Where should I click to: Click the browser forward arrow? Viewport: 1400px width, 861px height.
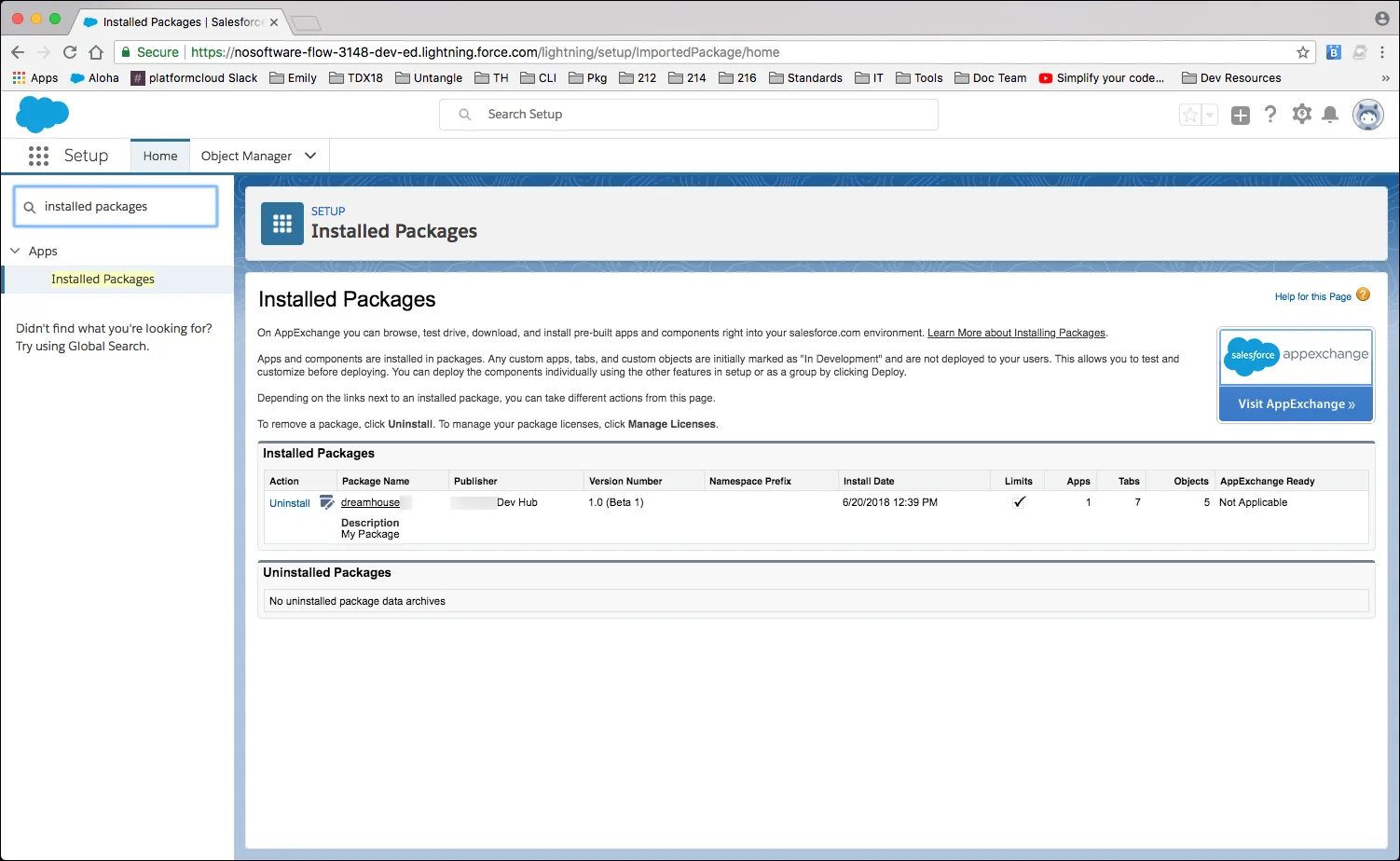point(44,52)
